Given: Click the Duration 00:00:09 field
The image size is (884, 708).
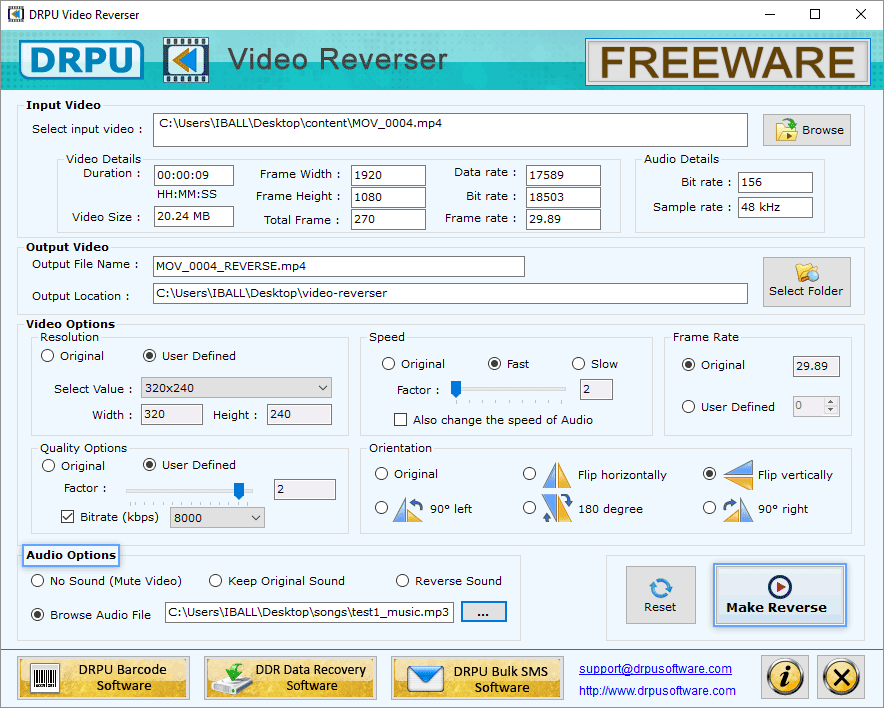Looking at the screenshot, I should pyautogui.click(x=194, y=175).
